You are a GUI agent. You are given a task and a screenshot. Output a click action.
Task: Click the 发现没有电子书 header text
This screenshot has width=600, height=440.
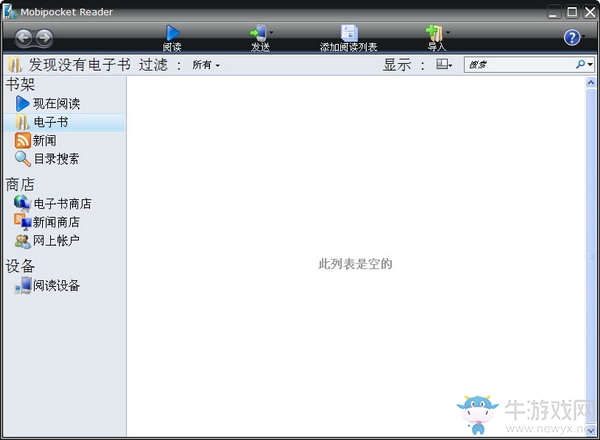(x=80, y=65)
